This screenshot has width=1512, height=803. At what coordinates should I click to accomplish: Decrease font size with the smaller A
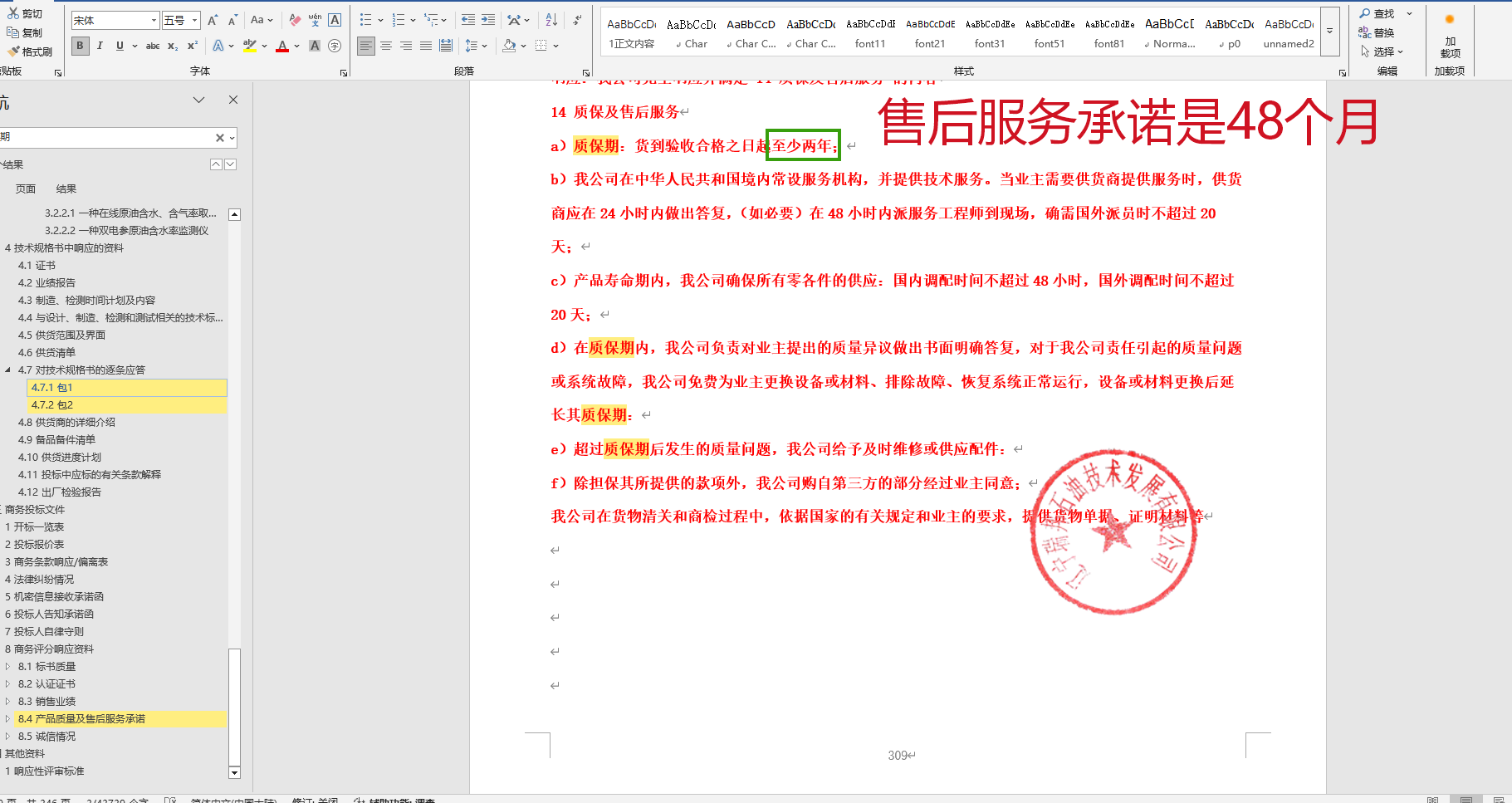(232, 20)
